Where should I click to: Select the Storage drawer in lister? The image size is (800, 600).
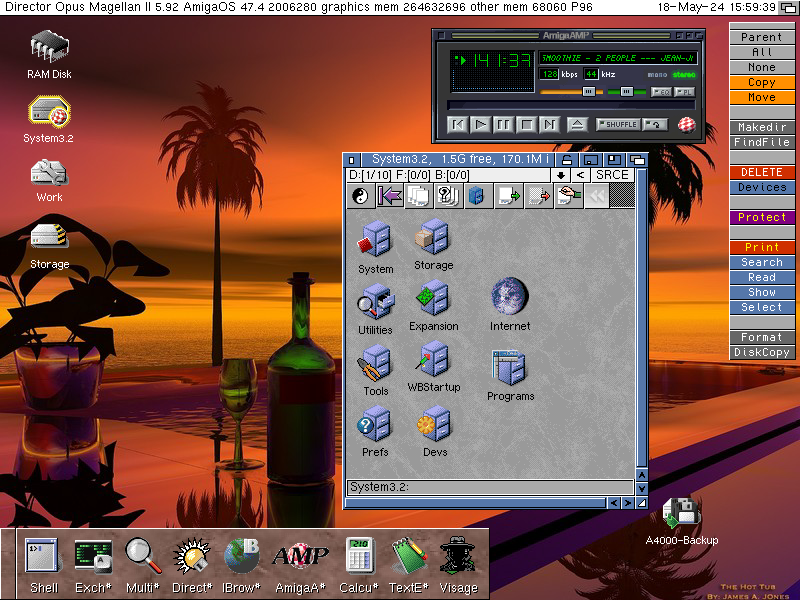434,236
